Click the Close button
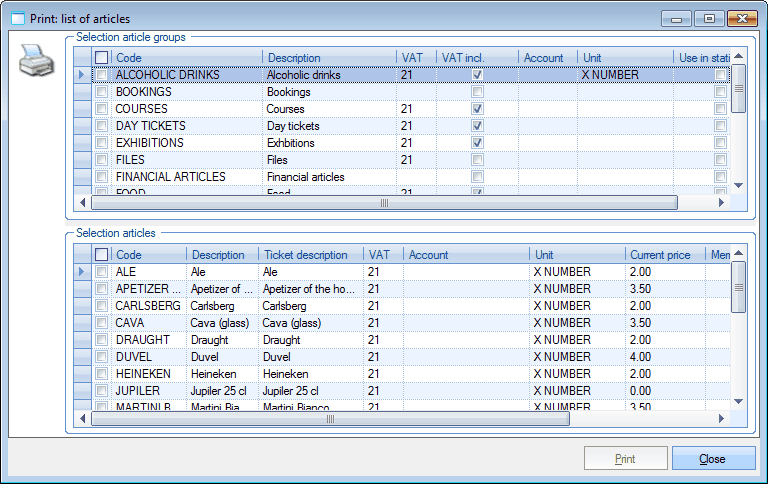 [x=713, y=459]
